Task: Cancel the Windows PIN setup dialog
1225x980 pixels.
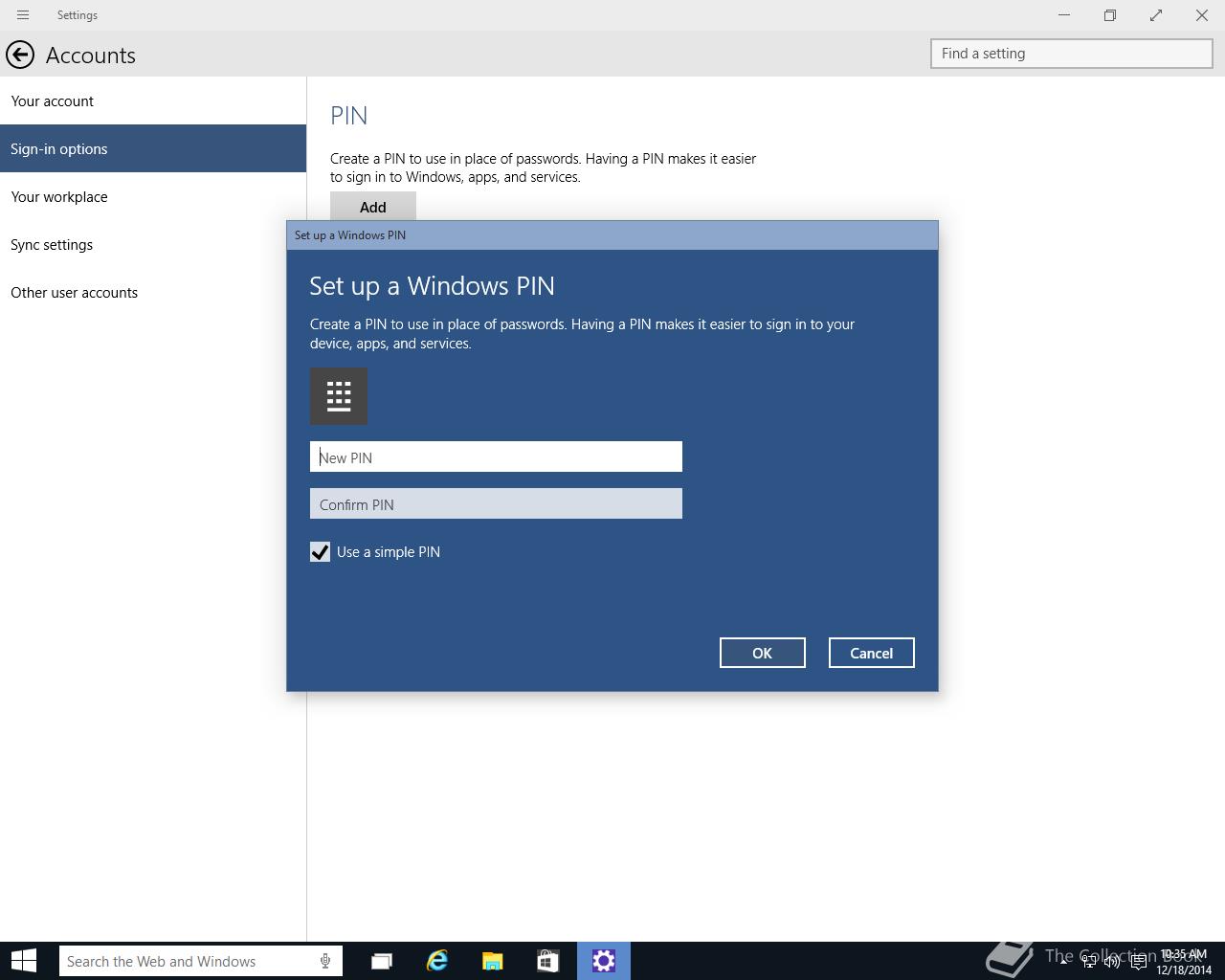Action: [871, 653]
